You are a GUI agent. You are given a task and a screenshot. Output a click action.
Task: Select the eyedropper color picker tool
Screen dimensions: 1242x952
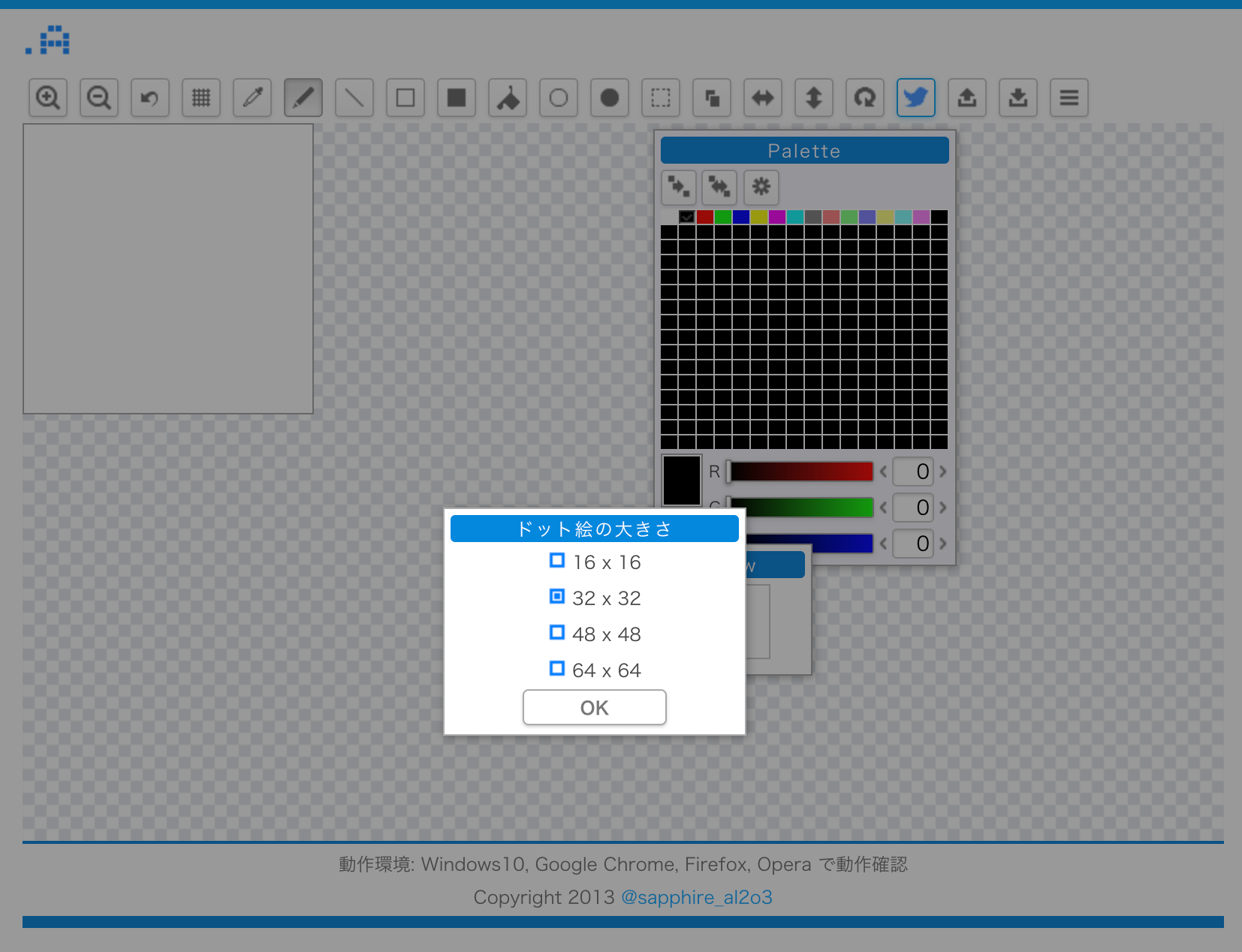click(x=252, y=98)
